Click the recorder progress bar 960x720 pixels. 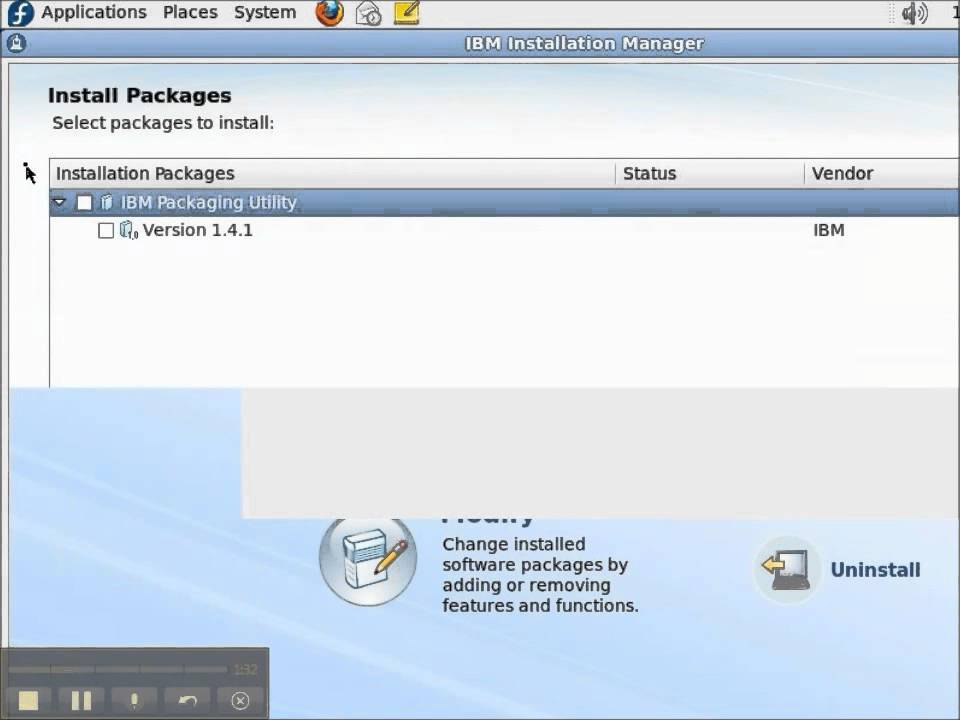click(118, 669)
